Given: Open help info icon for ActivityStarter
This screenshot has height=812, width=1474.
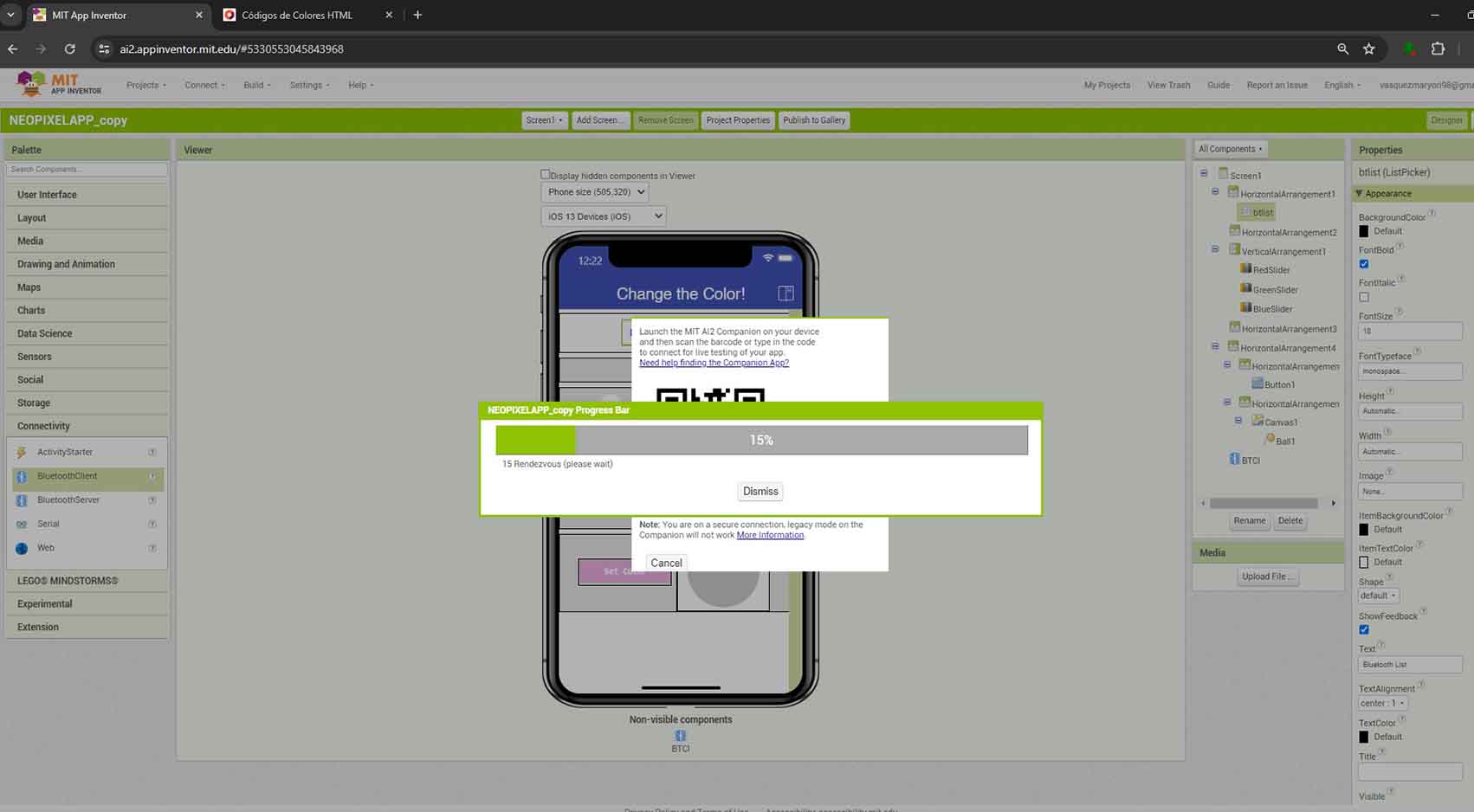Looking at the screenshot, I should [x=152, y=452].
